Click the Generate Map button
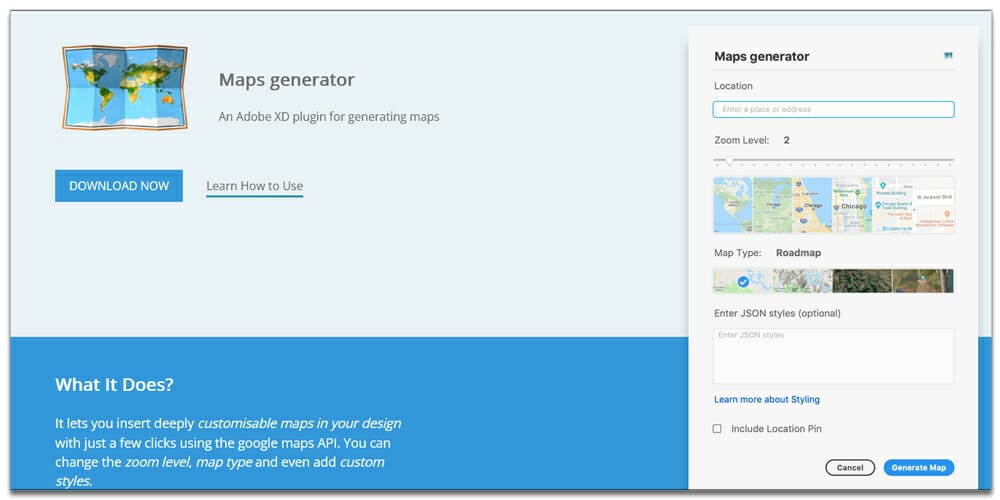 (918, 467)
